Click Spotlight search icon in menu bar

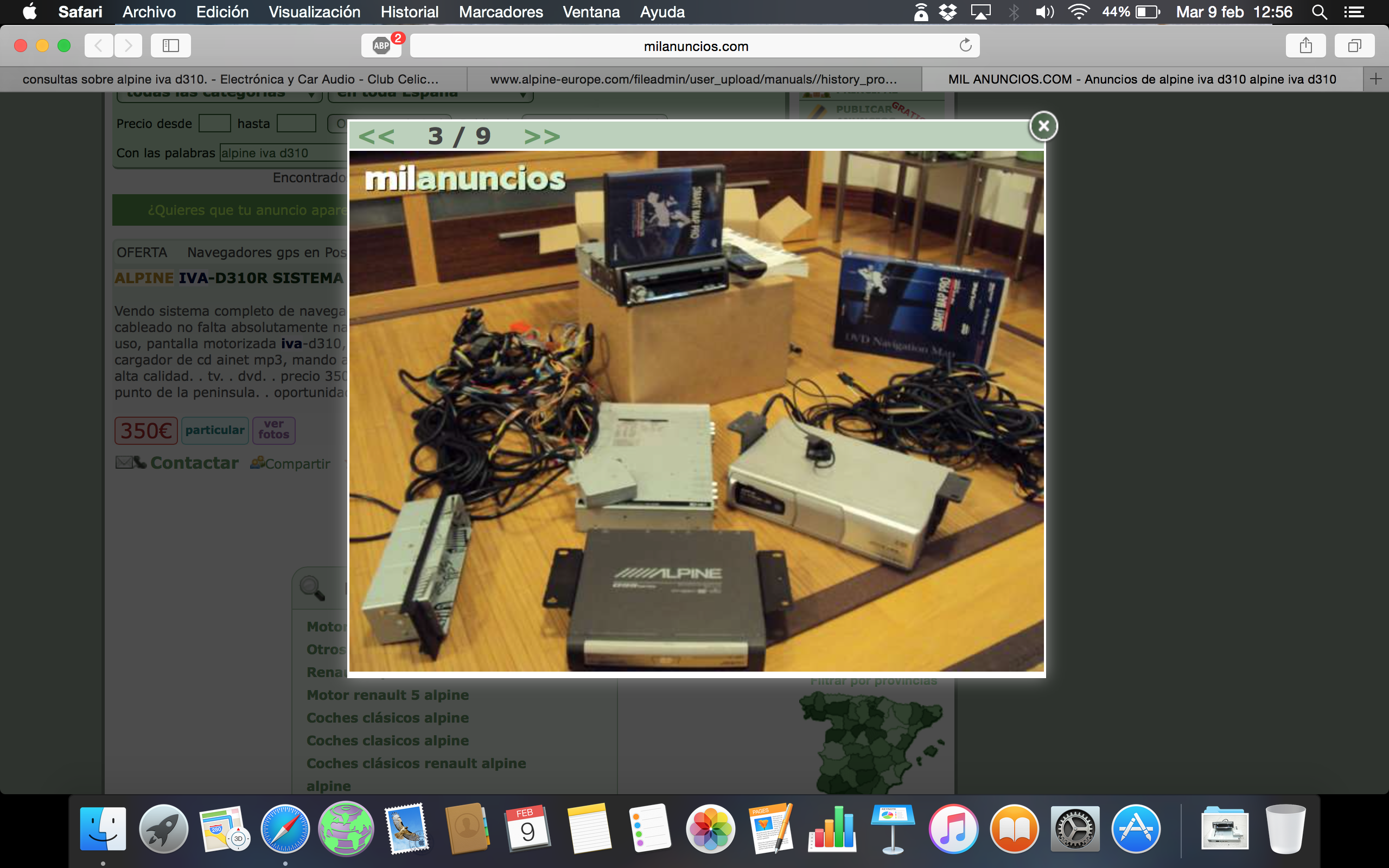pyautogui.click(x=1320, y=12)
